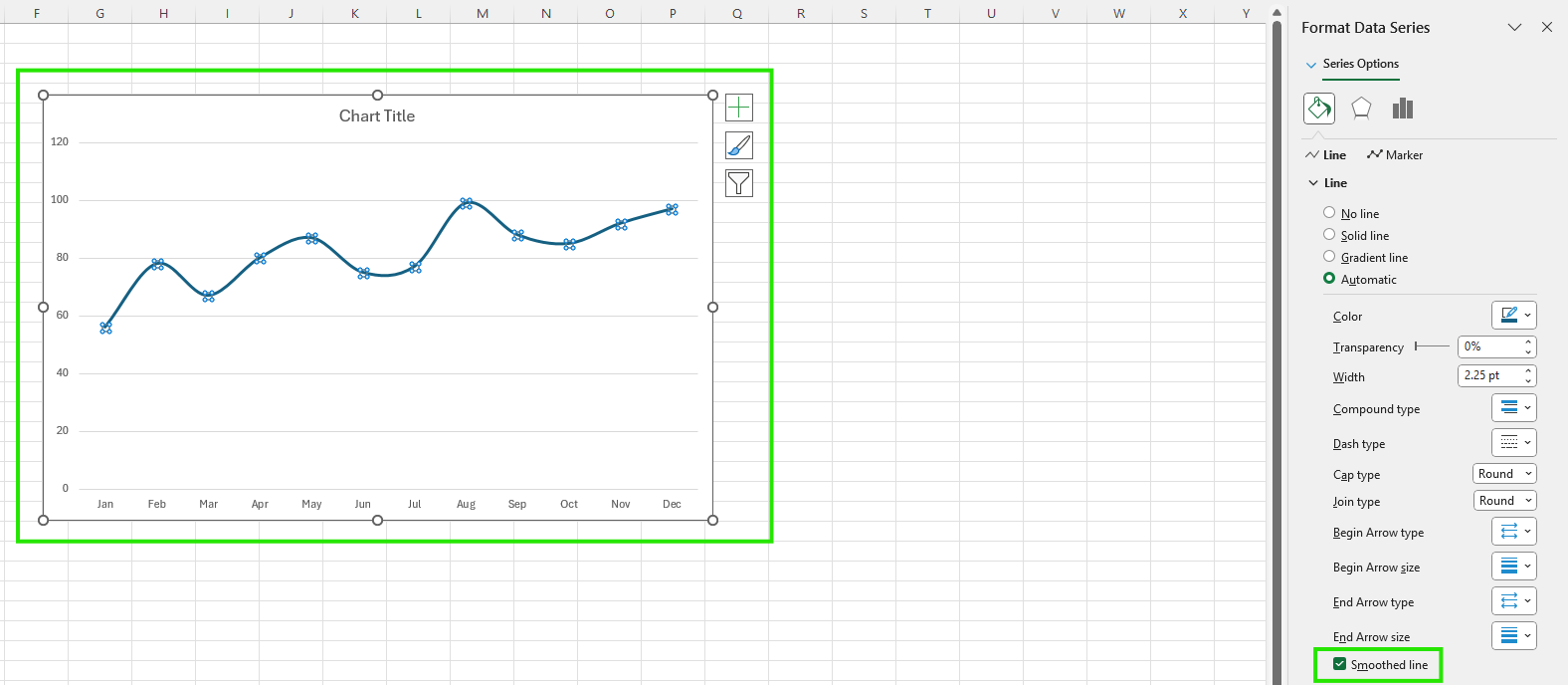Switch to Series Options bar chart icon
This screenshot has width=1568, height=685.
[x=1403, y=108]
